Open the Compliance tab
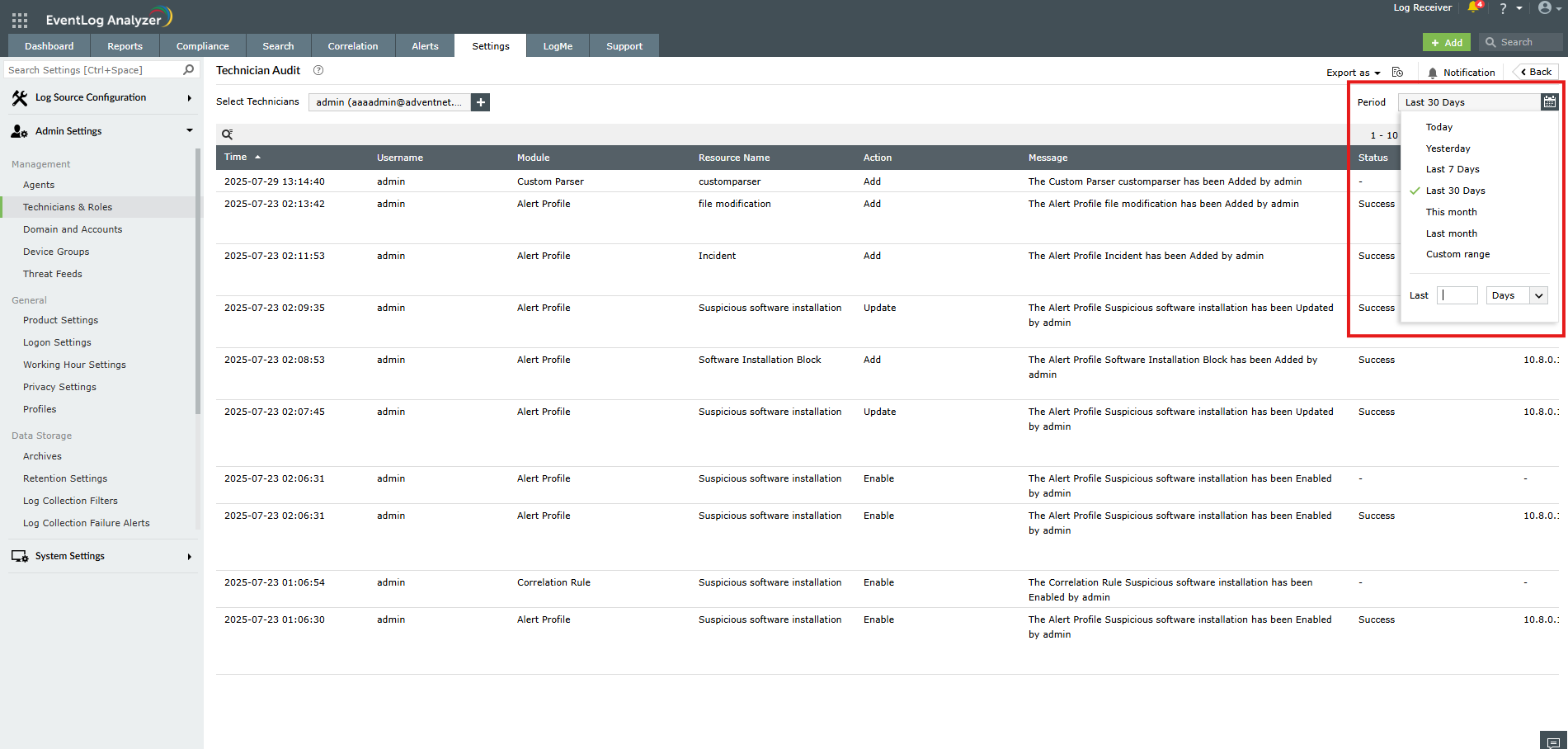This screenshot has height=749, width=1568. pyautogui.click(x=202, y=46)
